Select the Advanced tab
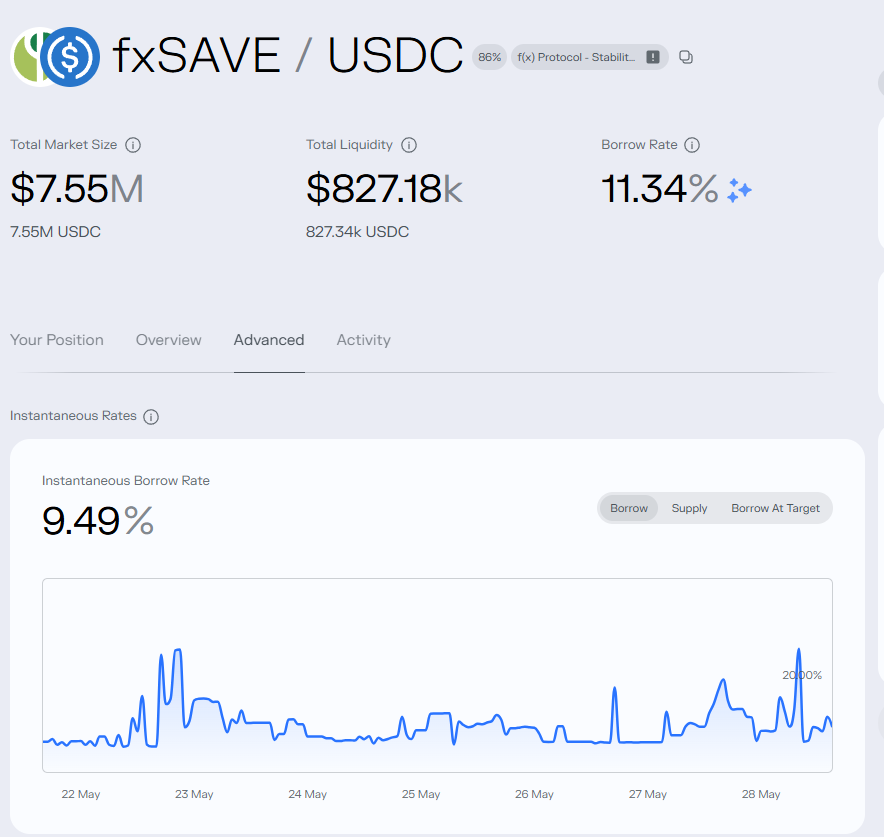The width and height of the screenshot is (884, 837). (269, 340)
